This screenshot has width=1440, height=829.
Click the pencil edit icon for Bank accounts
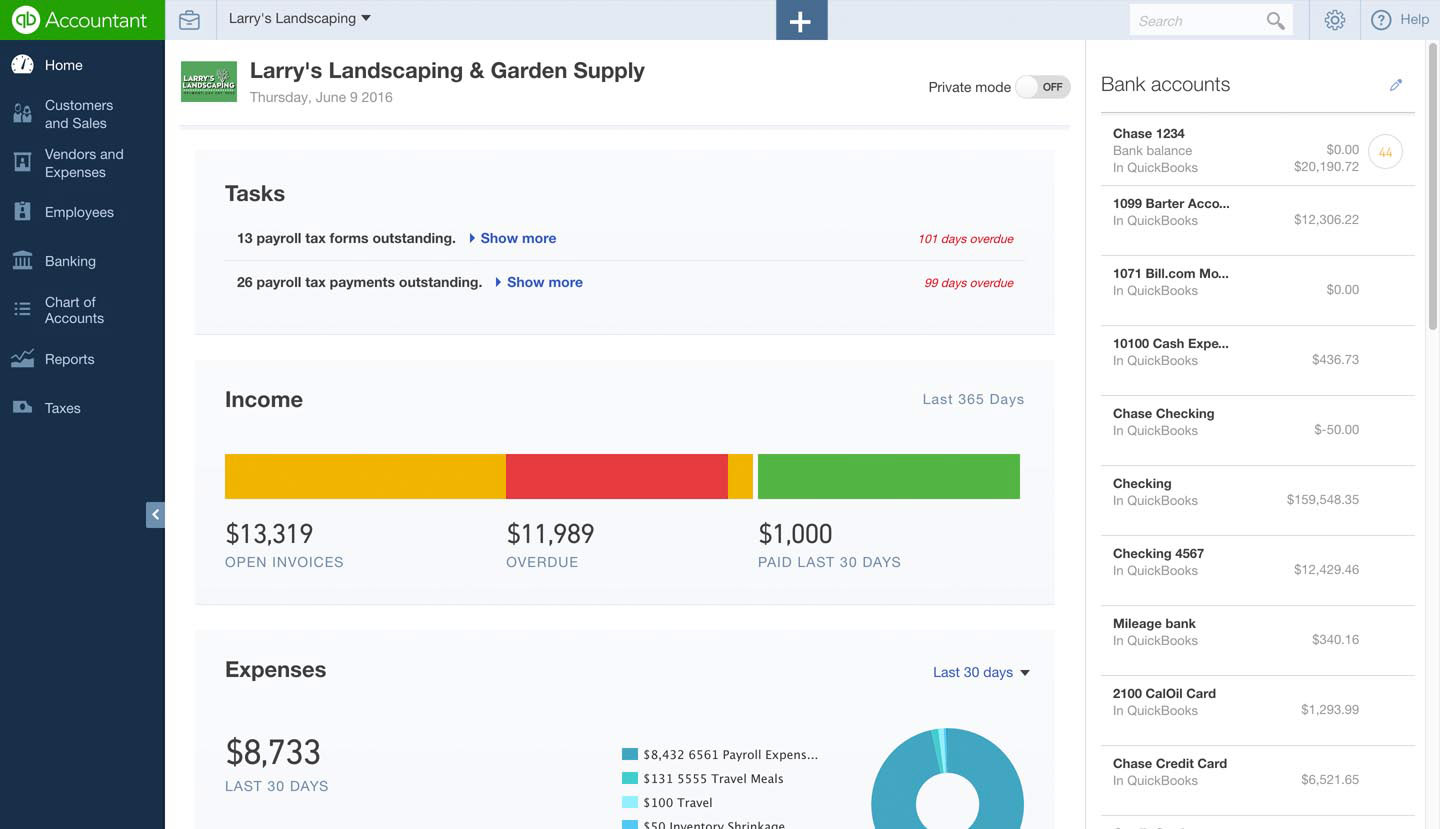(1396, 85)
